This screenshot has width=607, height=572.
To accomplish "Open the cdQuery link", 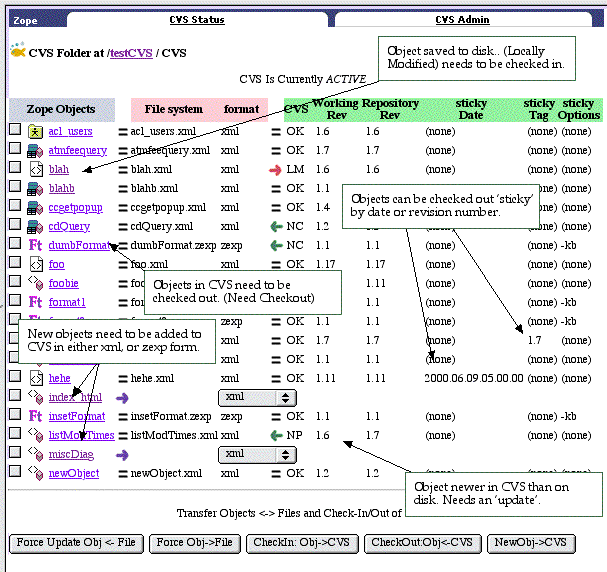I will [x=69, y=226].
